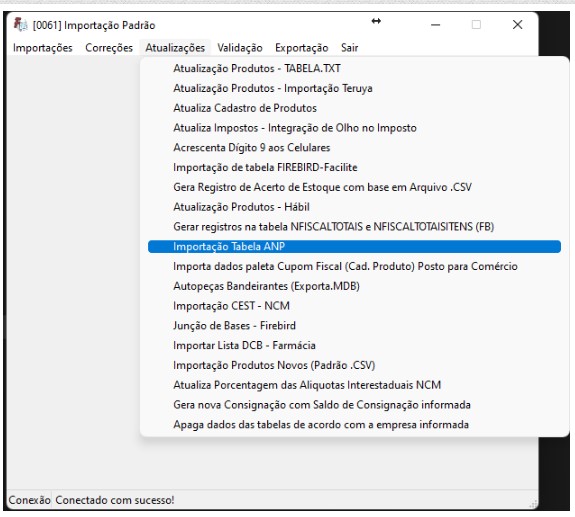Click highlighted Importação Tabela ANP entry
Image resolution: width=575 pixels, height=517 pixels.
[354, 246]
